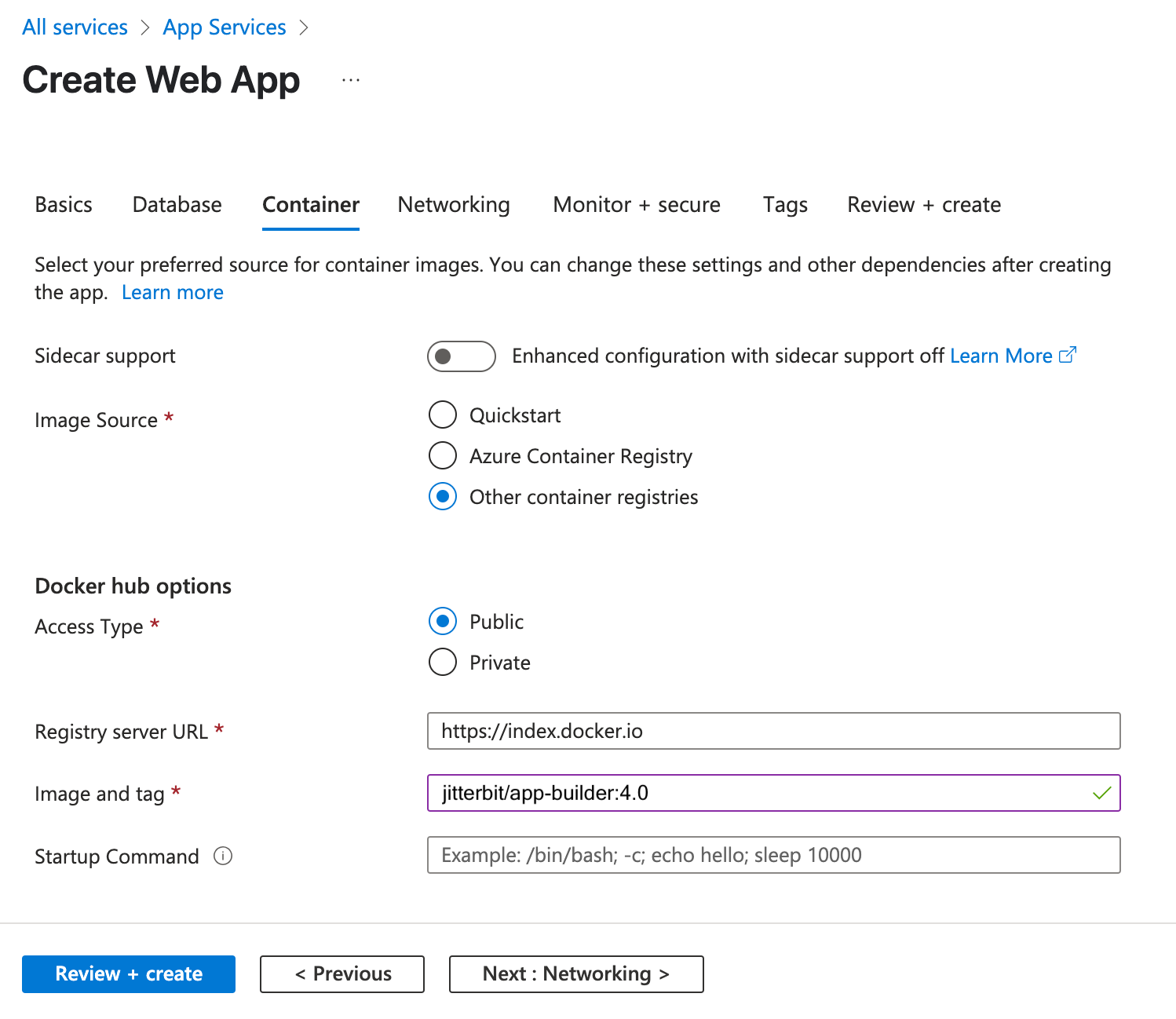The height and width of the screenshot is (1019, 1176).
Task: Set Access Type to Private
Action: pyautogui.click(x=443, y=662)
